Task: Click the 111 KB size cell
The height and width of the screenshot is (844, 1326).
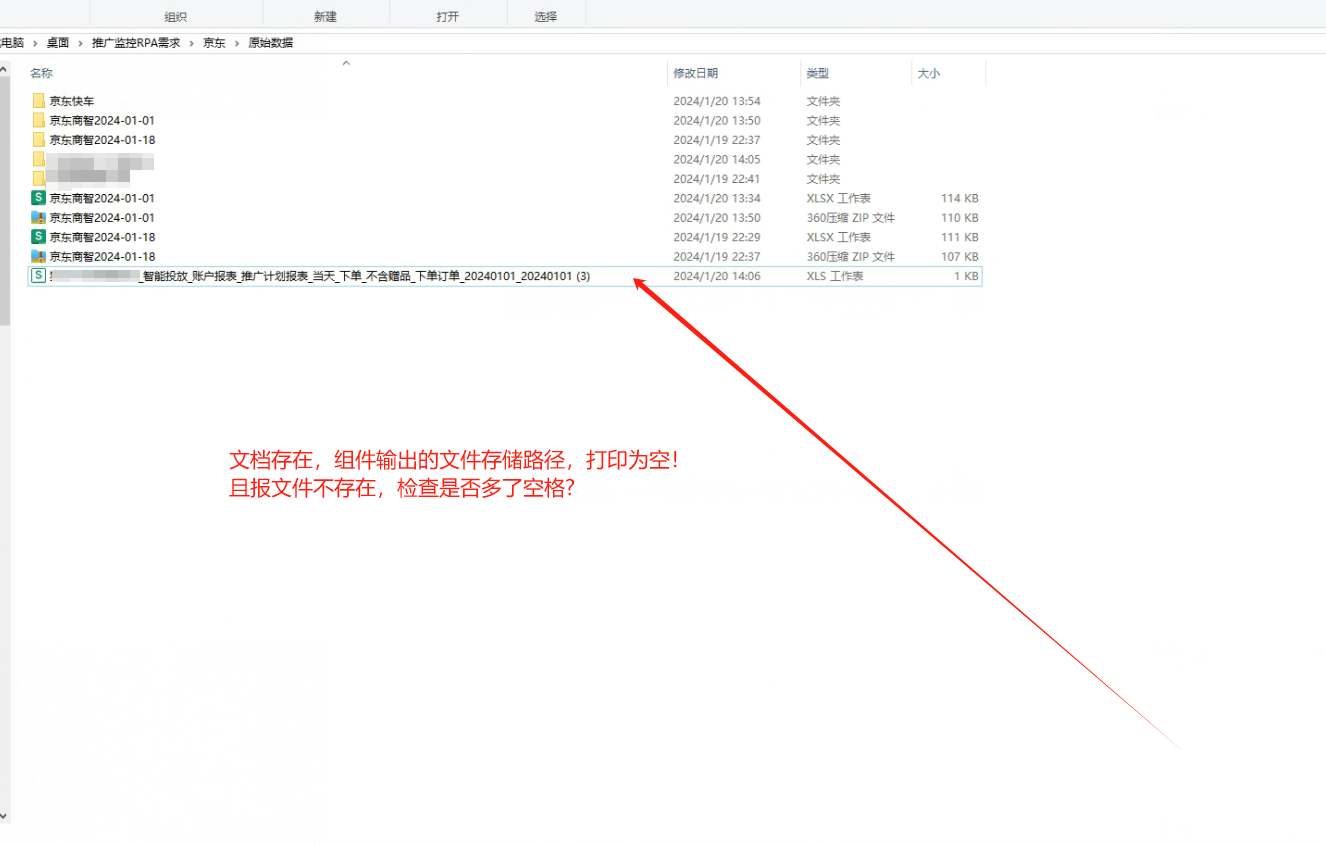Action: 960,237
